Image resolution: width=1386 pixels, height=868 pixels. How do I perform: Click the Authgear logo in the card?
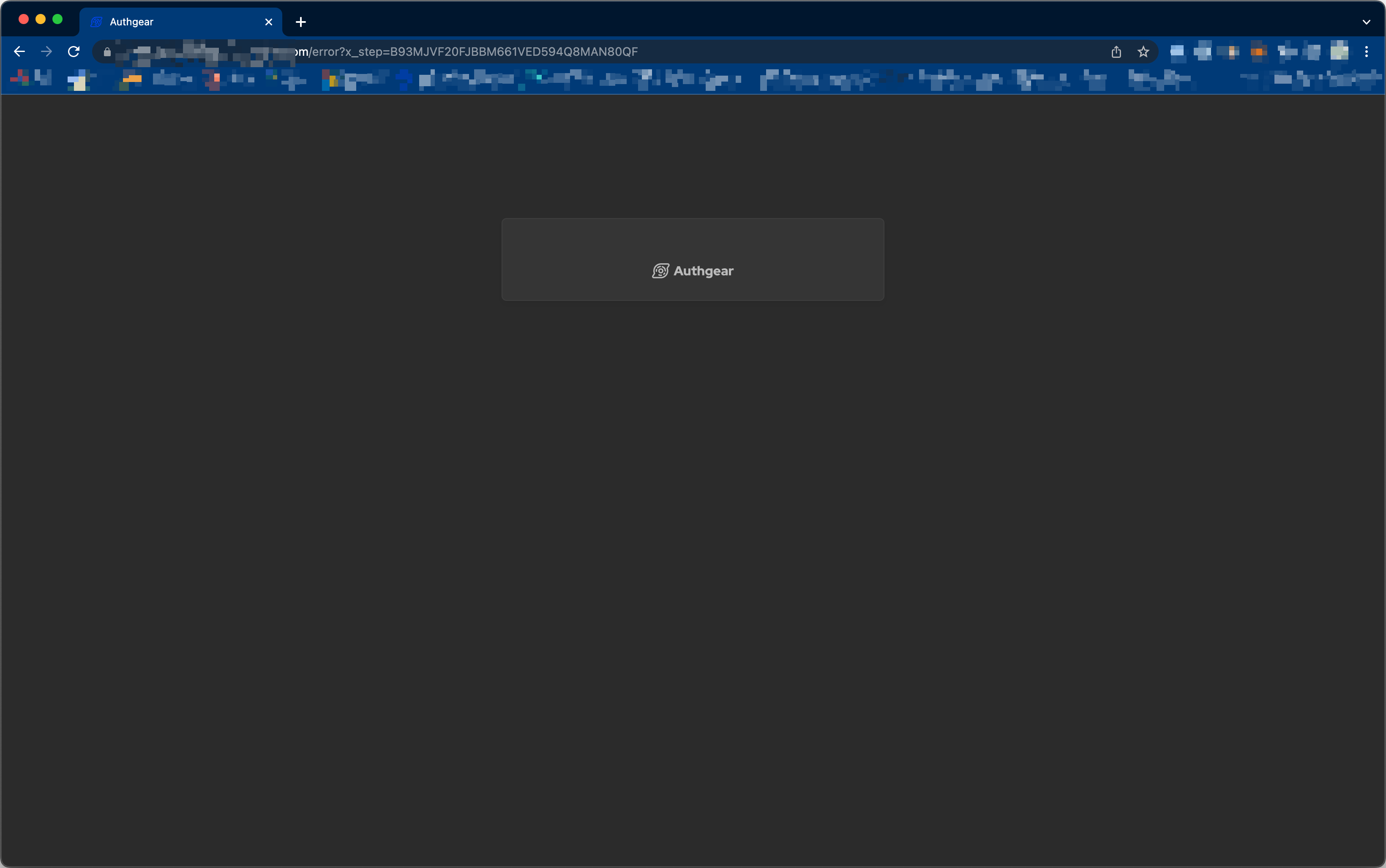(693, 271)
